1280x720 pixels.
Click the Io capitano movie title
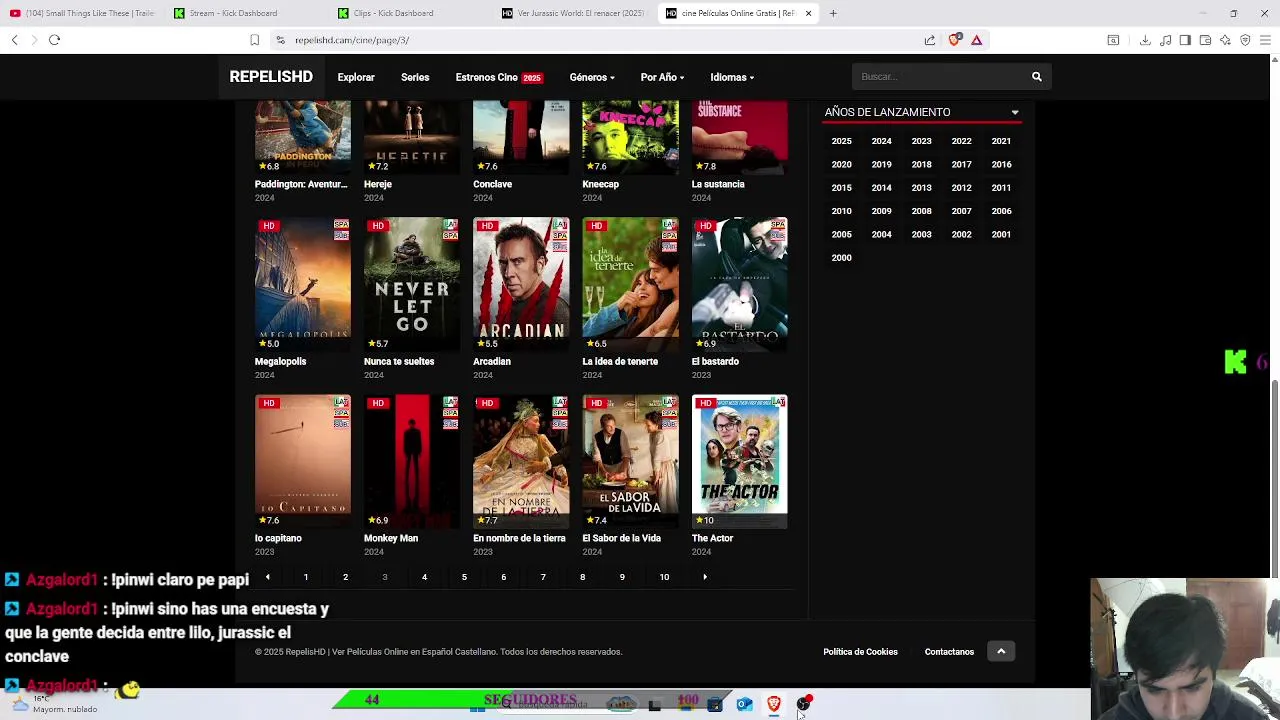278,538
